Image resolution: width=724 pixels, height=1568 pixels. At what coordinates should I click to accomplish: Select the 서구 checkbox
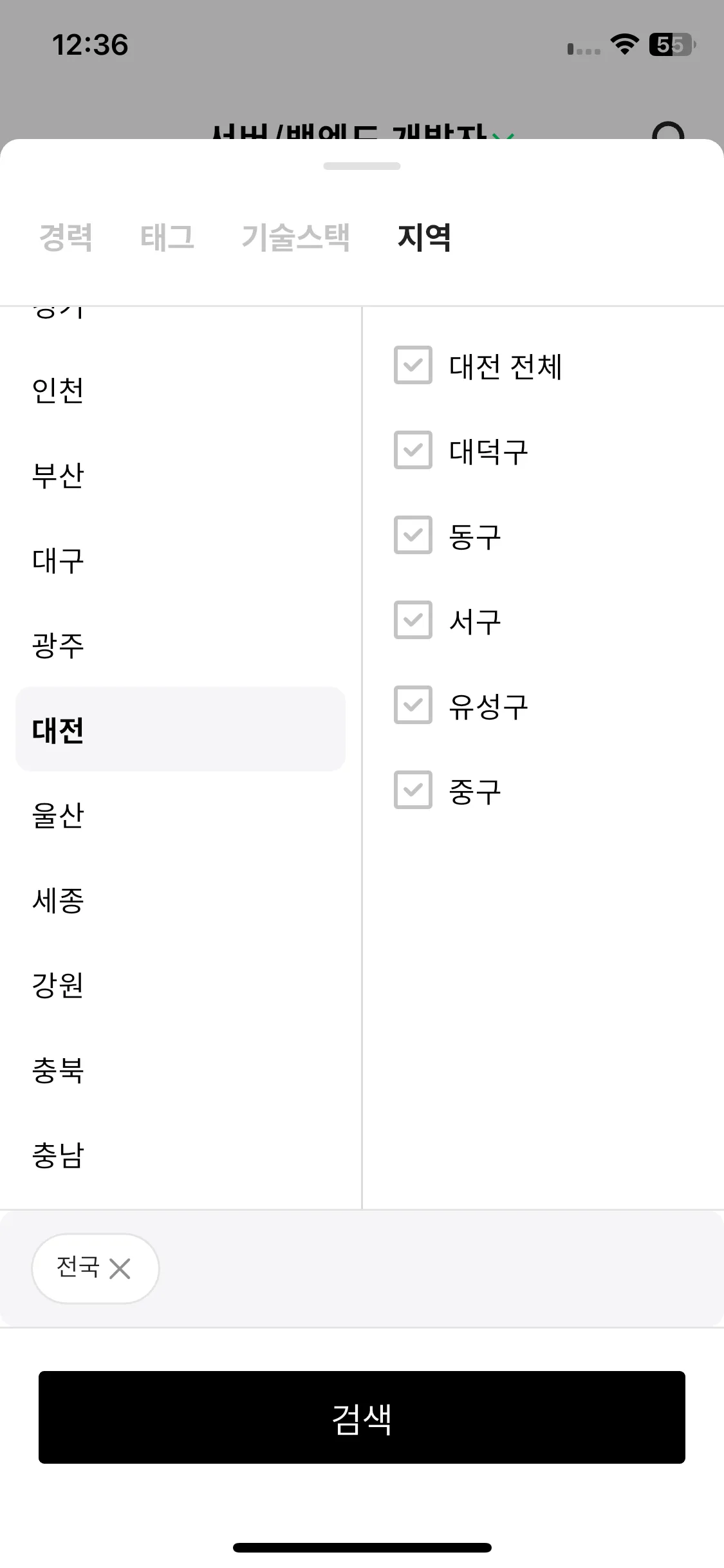(413, 620)
